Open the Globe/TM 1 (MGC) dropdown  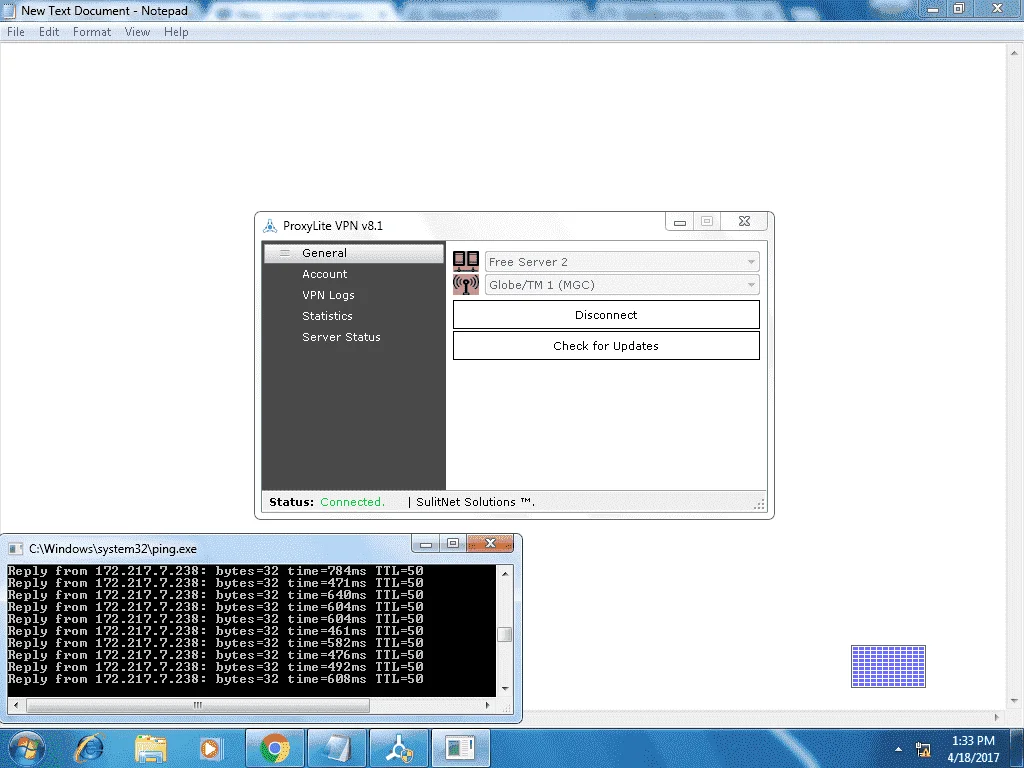[x=622, y=285]
